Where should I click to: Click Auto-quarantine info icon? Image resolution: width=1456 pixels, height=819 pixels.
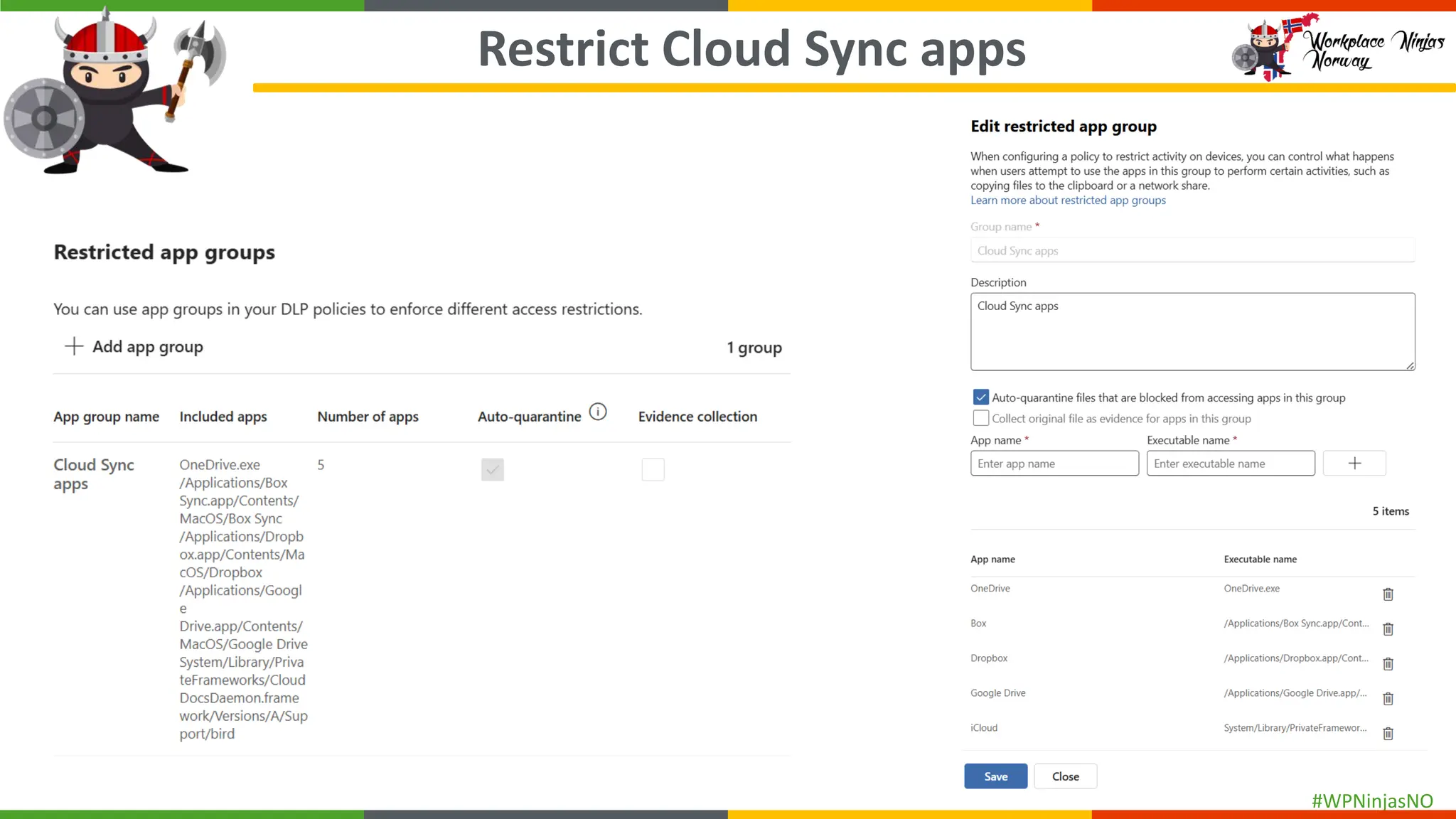pos(598,412)
